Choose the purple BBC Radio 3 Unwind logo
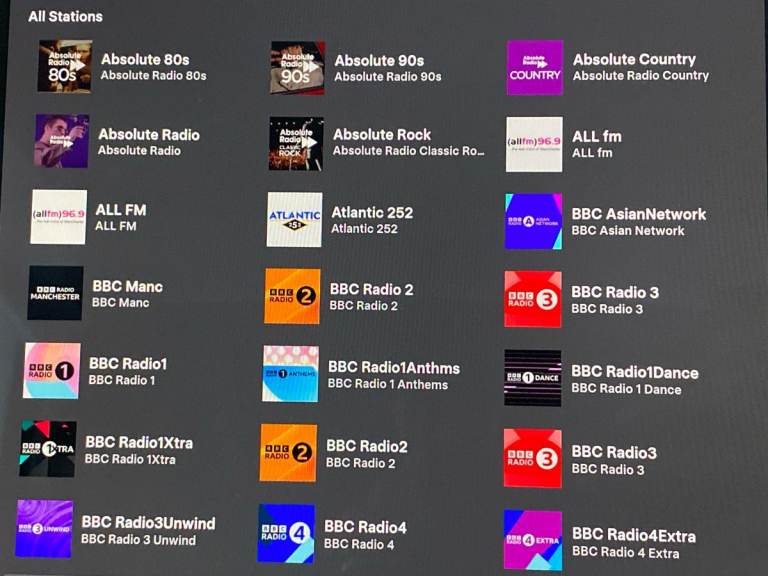This screenshot has width=768, height=576. [x=45, y=528]
